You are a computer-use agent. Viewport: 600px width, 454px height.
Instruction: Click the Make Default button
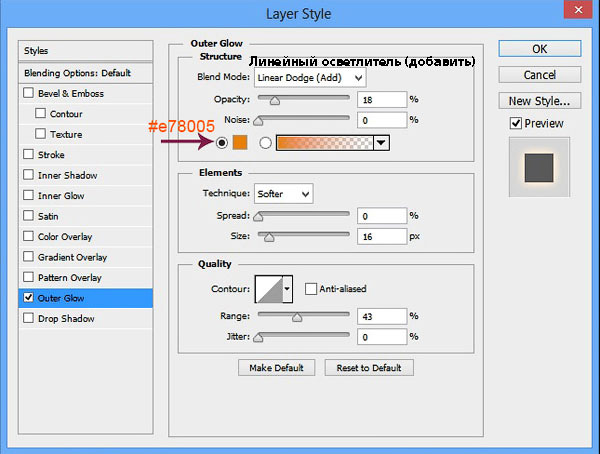coord(277,367)
